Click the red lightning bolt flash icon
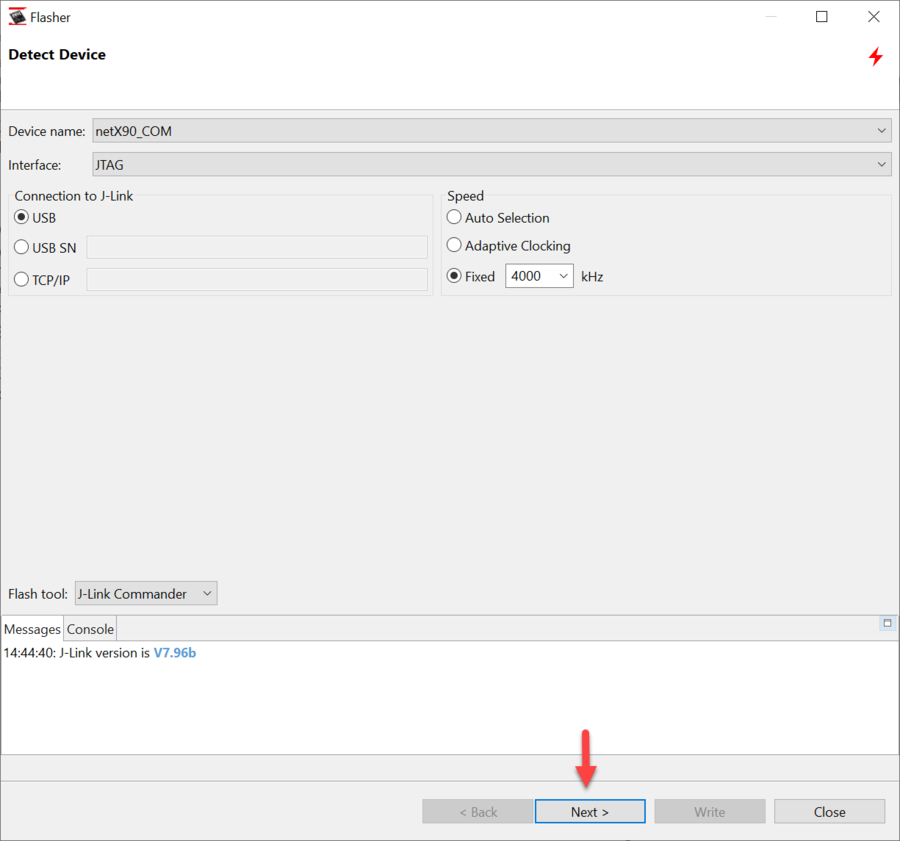The width and height of the screenshot is (900, 841). point(875,56)
